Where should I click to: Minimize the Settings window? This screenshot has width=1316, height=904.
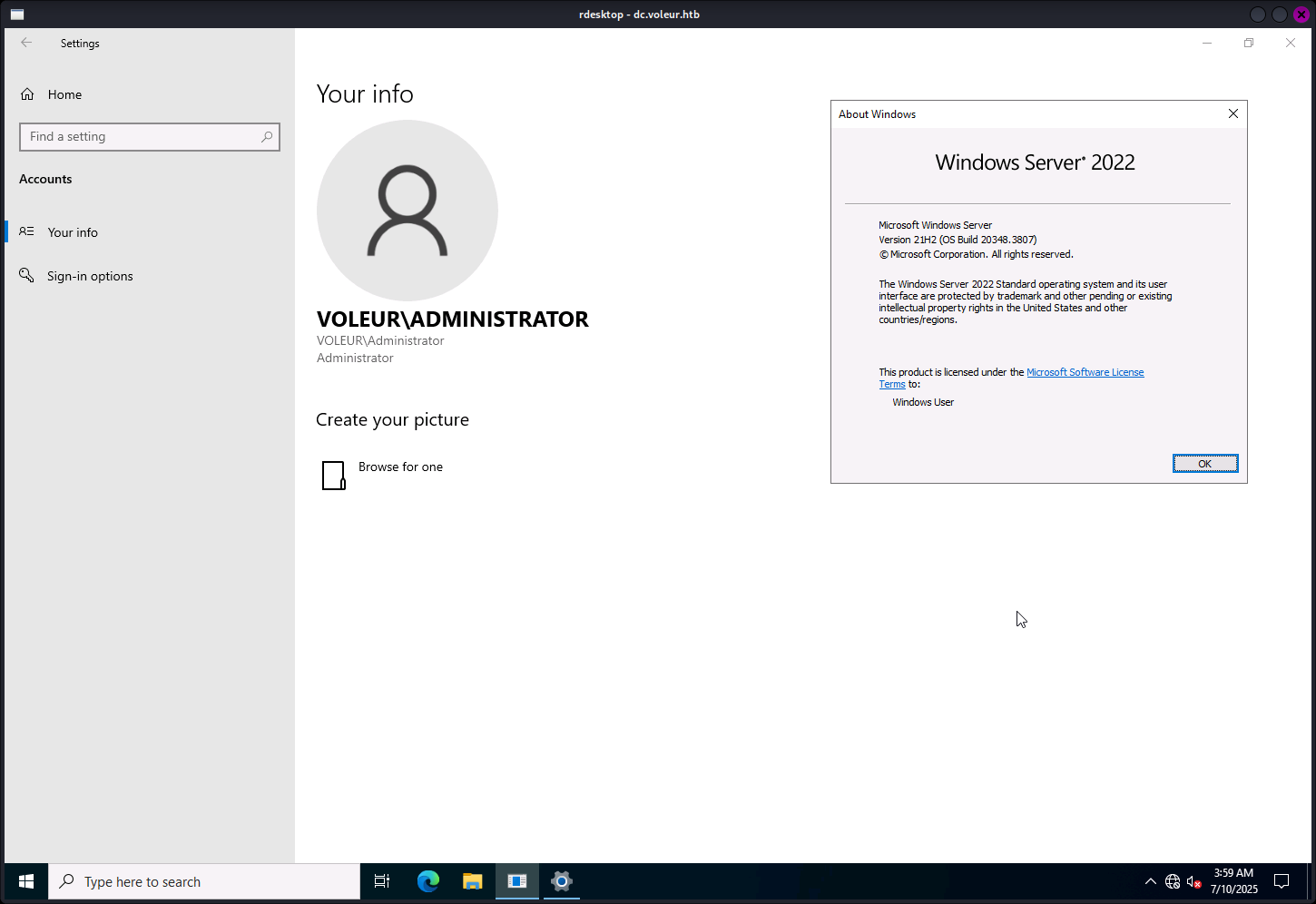1207,43
